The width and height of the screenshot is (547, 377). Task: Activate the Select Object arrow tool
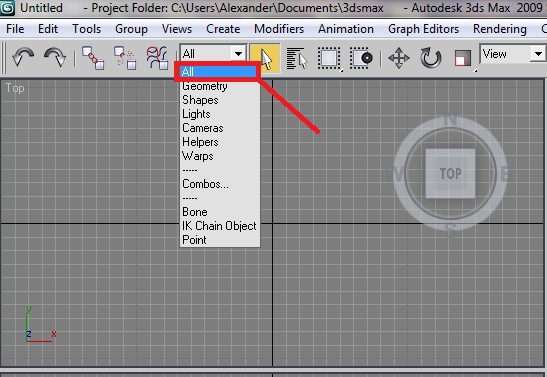(x=265, y=58)
